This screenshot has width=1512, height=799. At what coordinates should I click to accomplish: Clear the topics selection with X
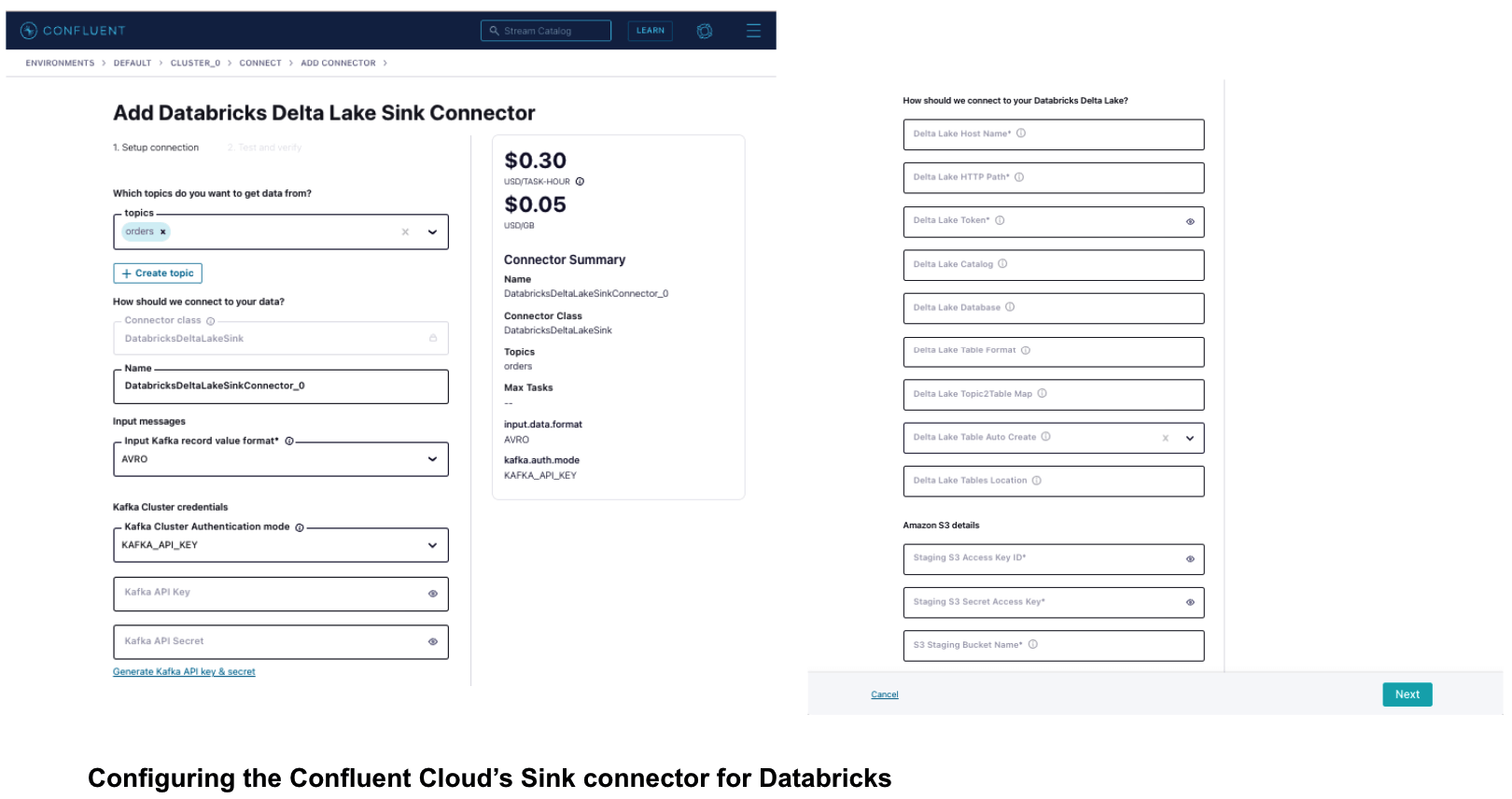[405, 232]
